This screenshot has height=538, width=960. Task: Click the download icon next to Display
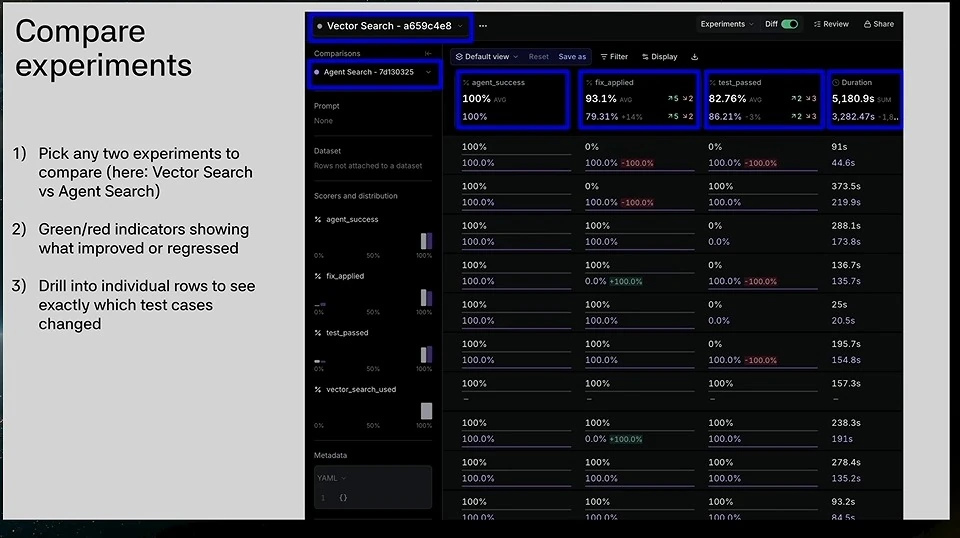pyautogui.click(x=694, y=57)
